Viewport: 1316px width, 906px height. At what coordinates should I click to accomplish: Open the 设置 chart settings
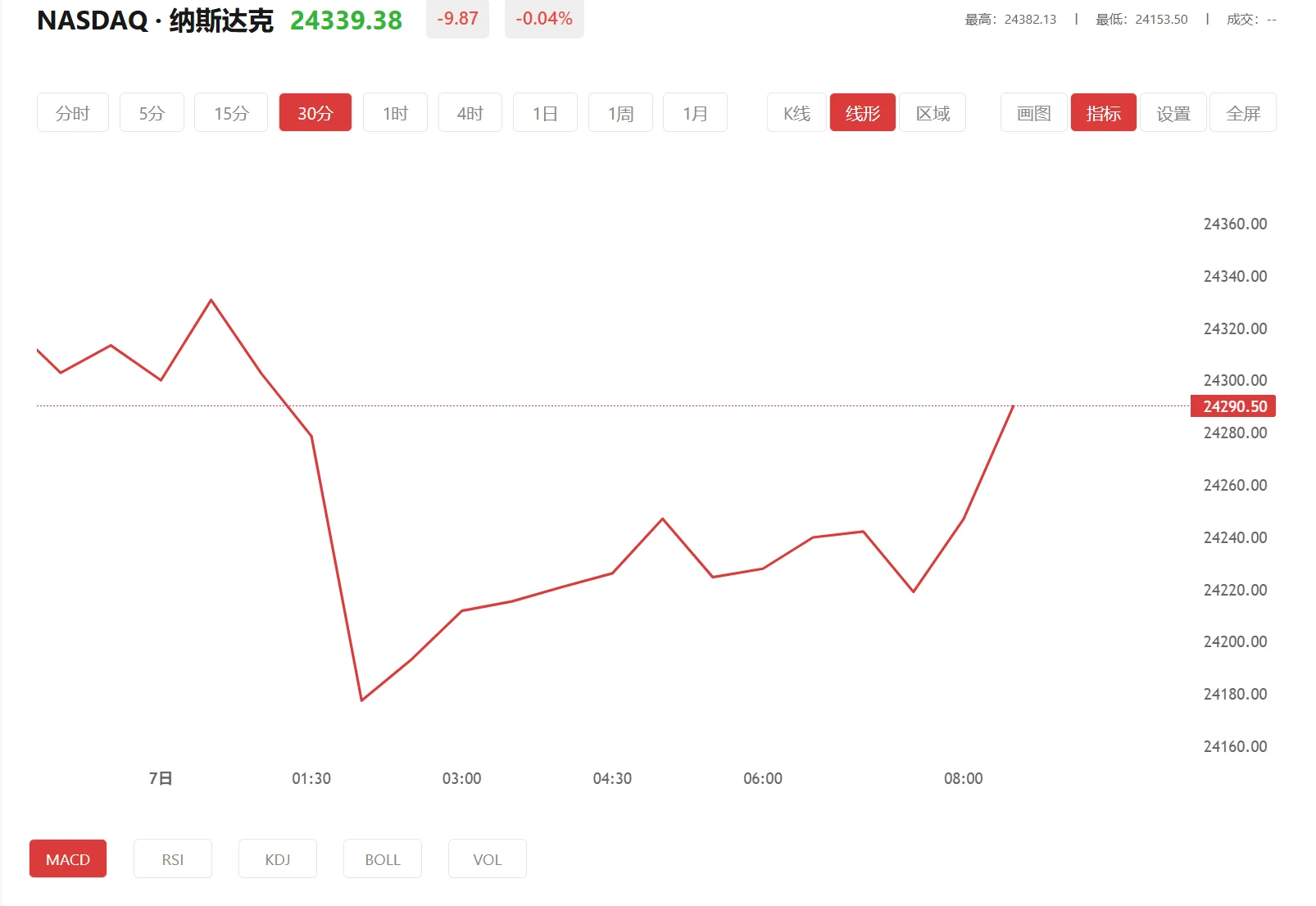tap(1173, 112)
